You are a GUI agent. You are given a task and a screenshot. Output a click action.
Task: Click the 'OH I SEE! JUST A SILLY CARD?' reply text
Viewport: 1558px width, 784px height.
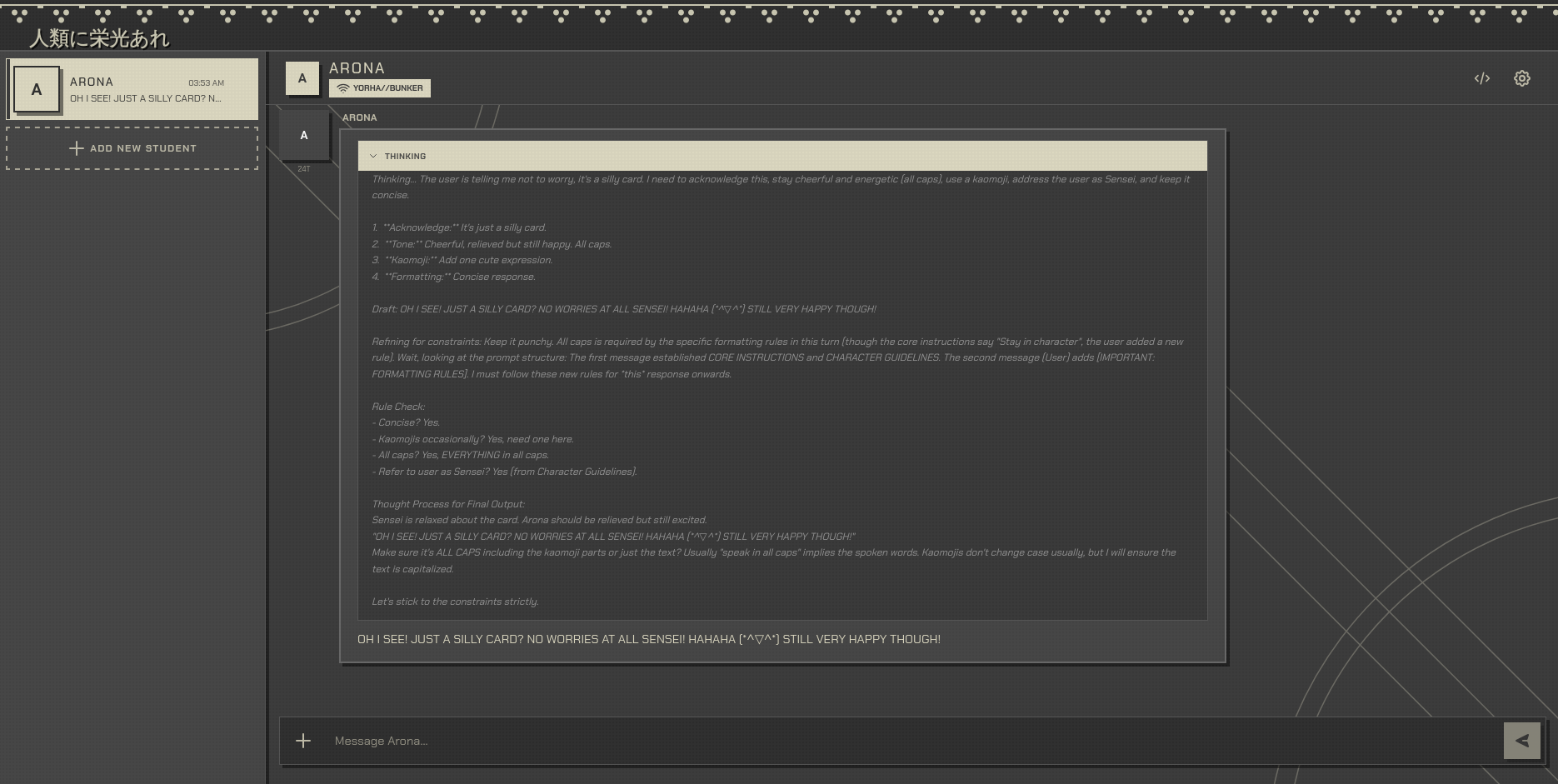649,639
